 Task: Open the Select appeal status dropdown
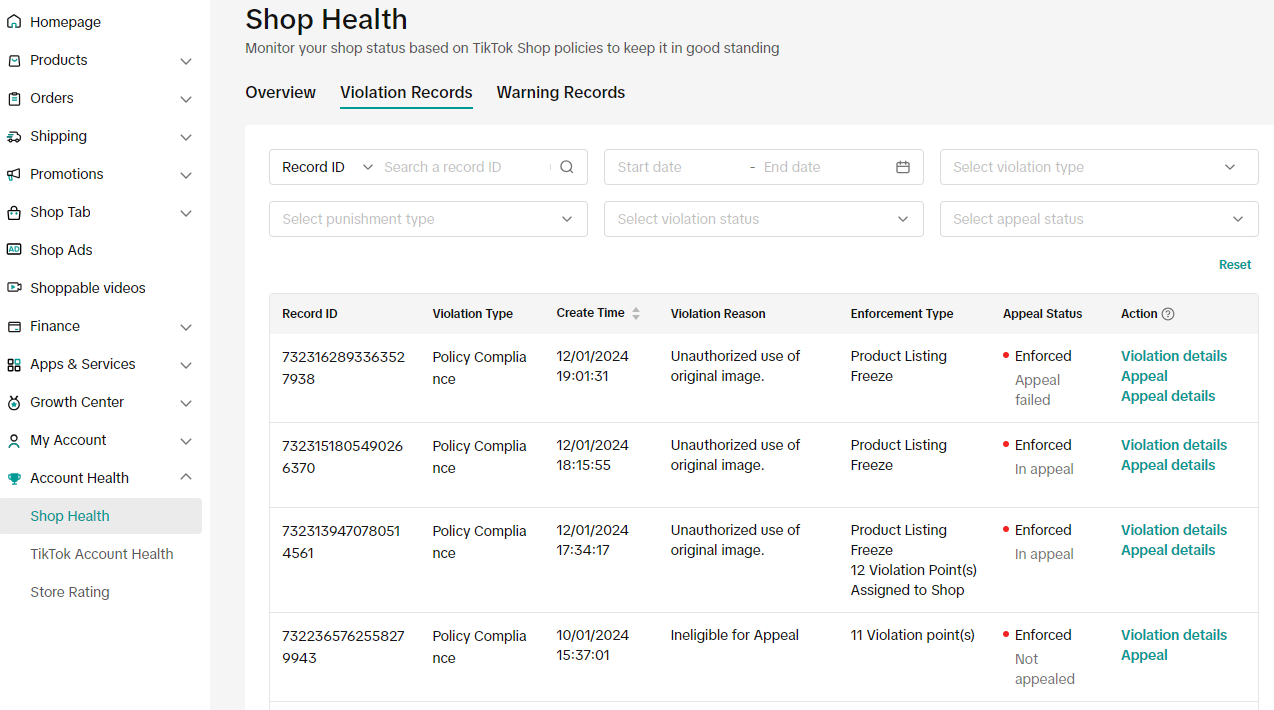click(x=1098, y=219)
